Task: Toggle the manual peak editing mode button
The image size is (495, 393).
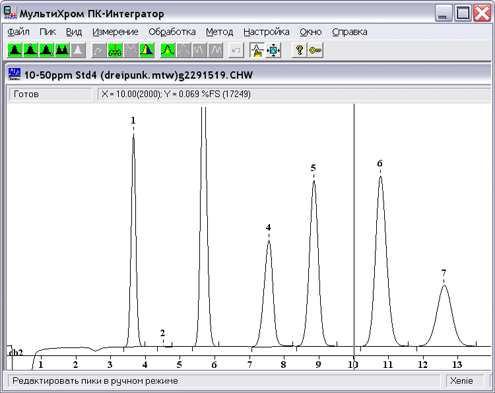Action: pyautogui.click(x=257, y=50)
